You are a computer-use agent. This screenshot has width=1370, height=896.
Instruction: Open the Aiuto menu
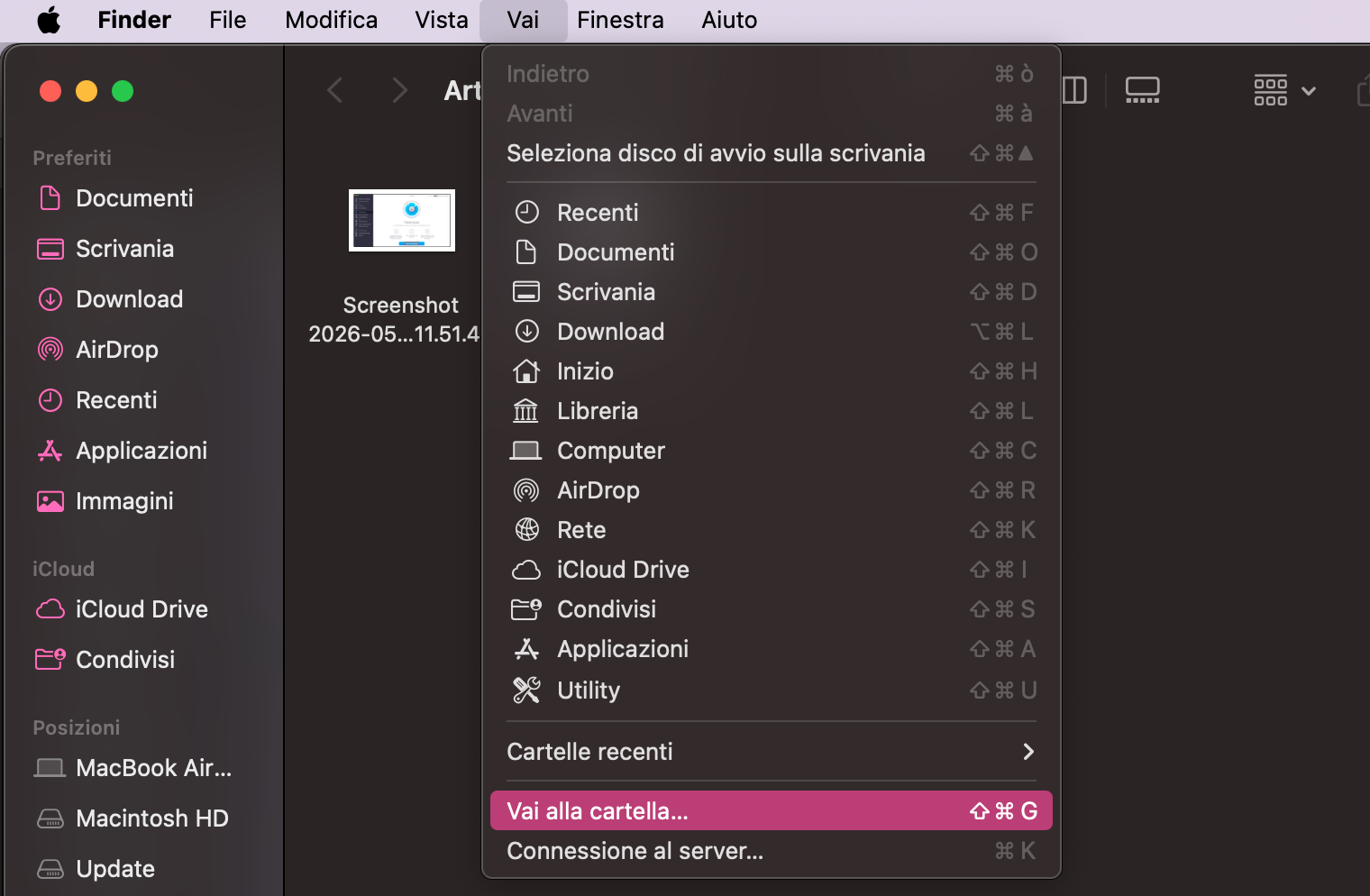tap(729, 20)
